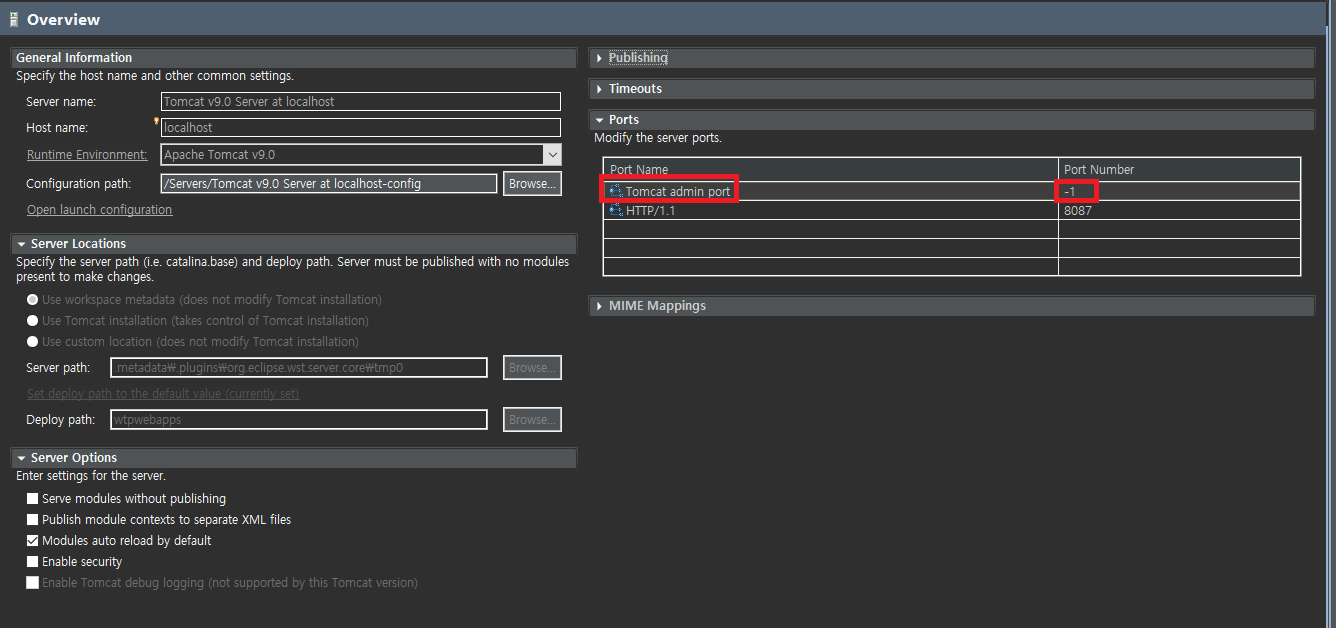Select the HTTP/1.1 port name cell
Screen dimensions: 1336x628
[831, 211]
